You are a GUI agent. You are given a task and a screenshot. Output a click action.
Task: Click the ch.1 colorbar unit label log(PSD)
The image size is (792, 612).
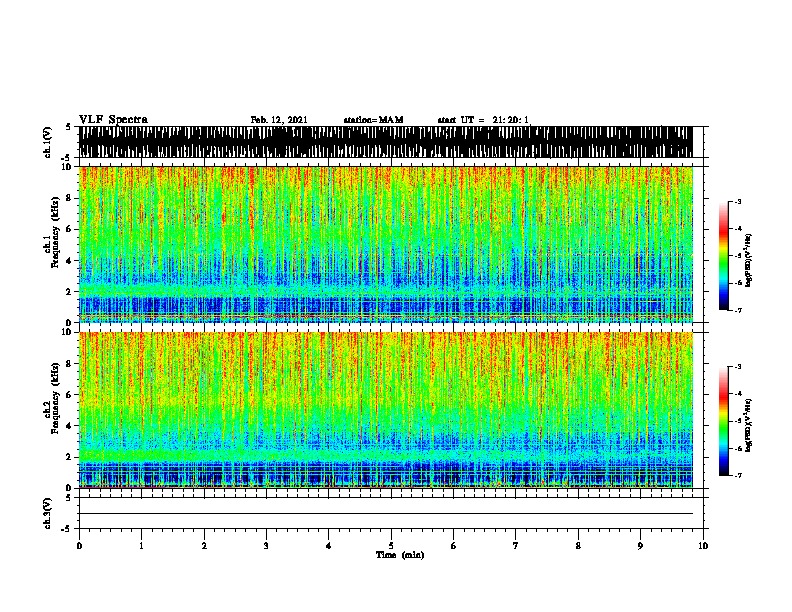(748, 261)
